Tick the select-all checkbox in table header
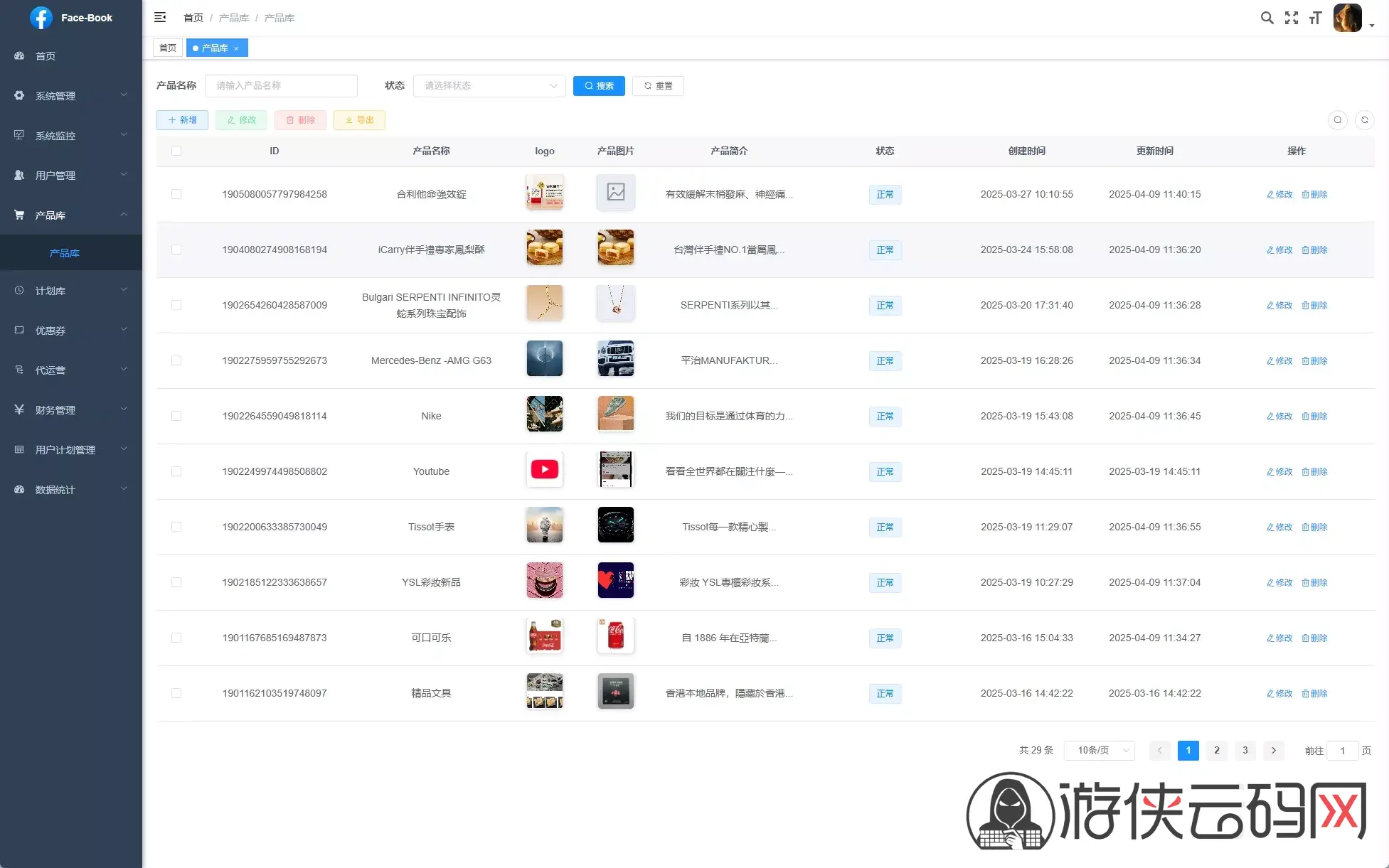 tap(176, 151)
